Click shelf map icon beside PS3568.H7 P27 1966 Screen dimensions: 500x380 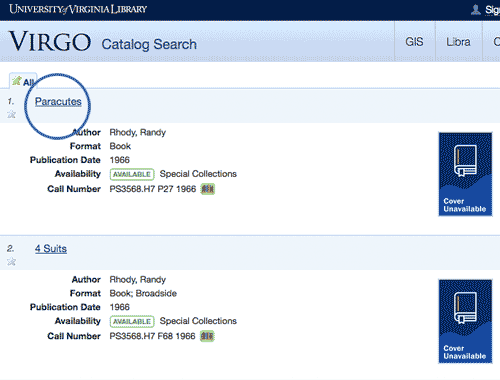[207, 189]
